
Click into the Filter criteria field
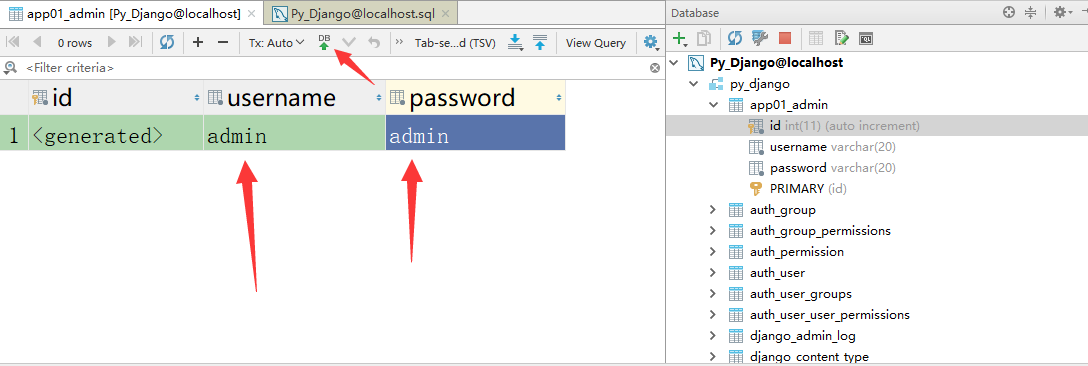(x=333, y=68)
